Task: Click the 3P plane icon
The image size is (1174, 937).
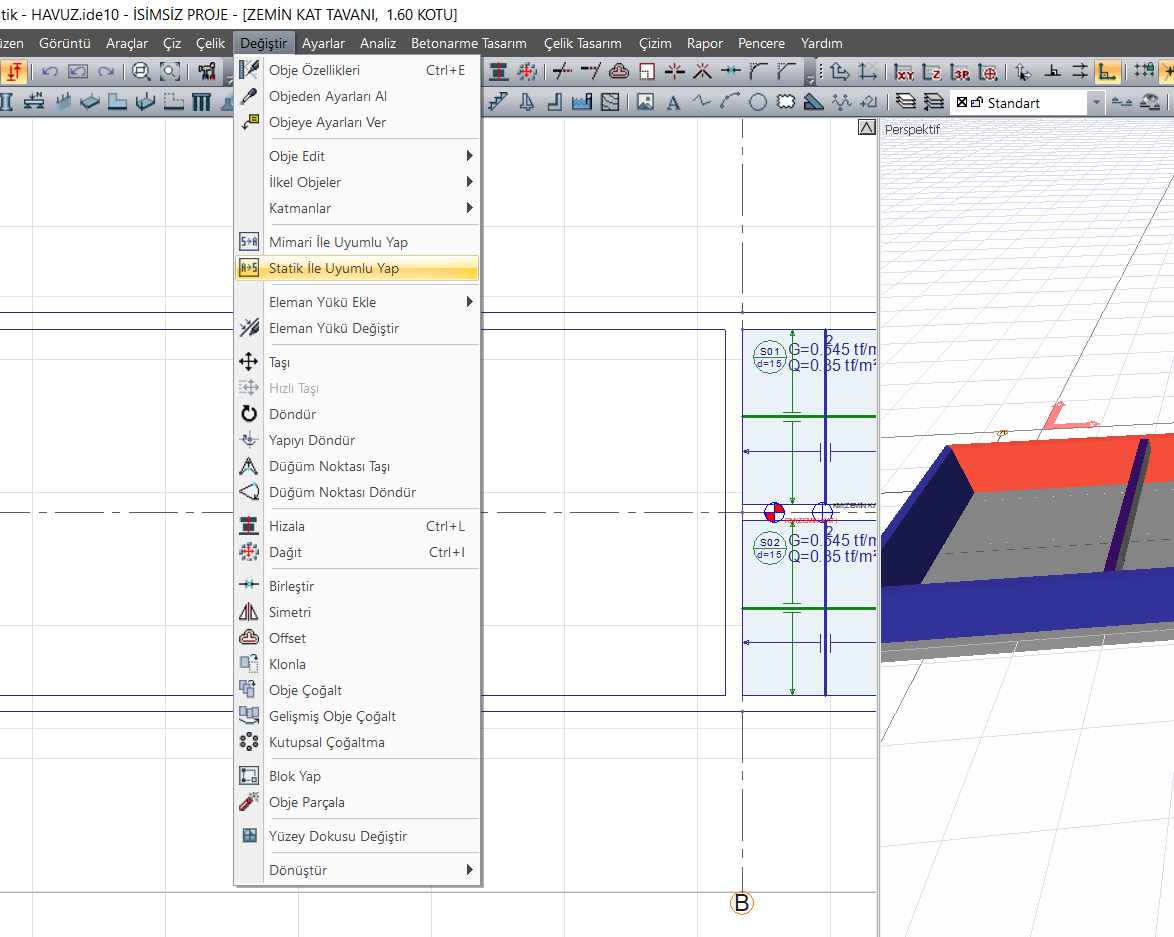Action: click(x=961, y=71)
